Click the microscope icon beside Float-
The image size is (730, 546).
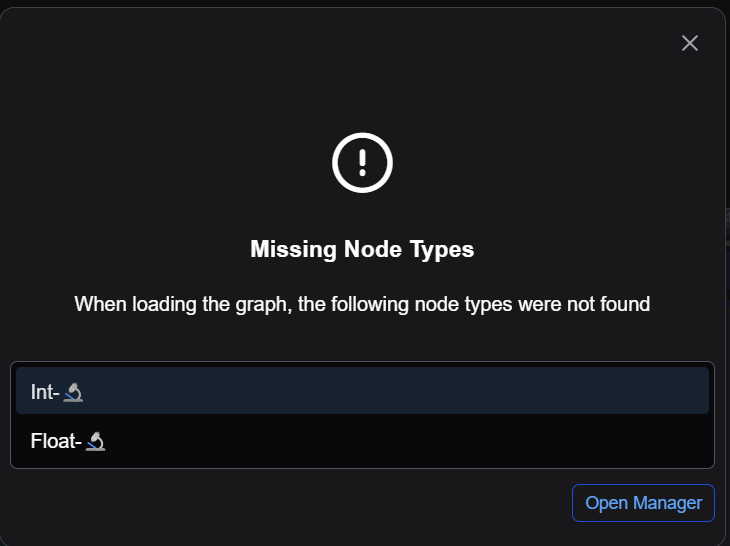96,440
